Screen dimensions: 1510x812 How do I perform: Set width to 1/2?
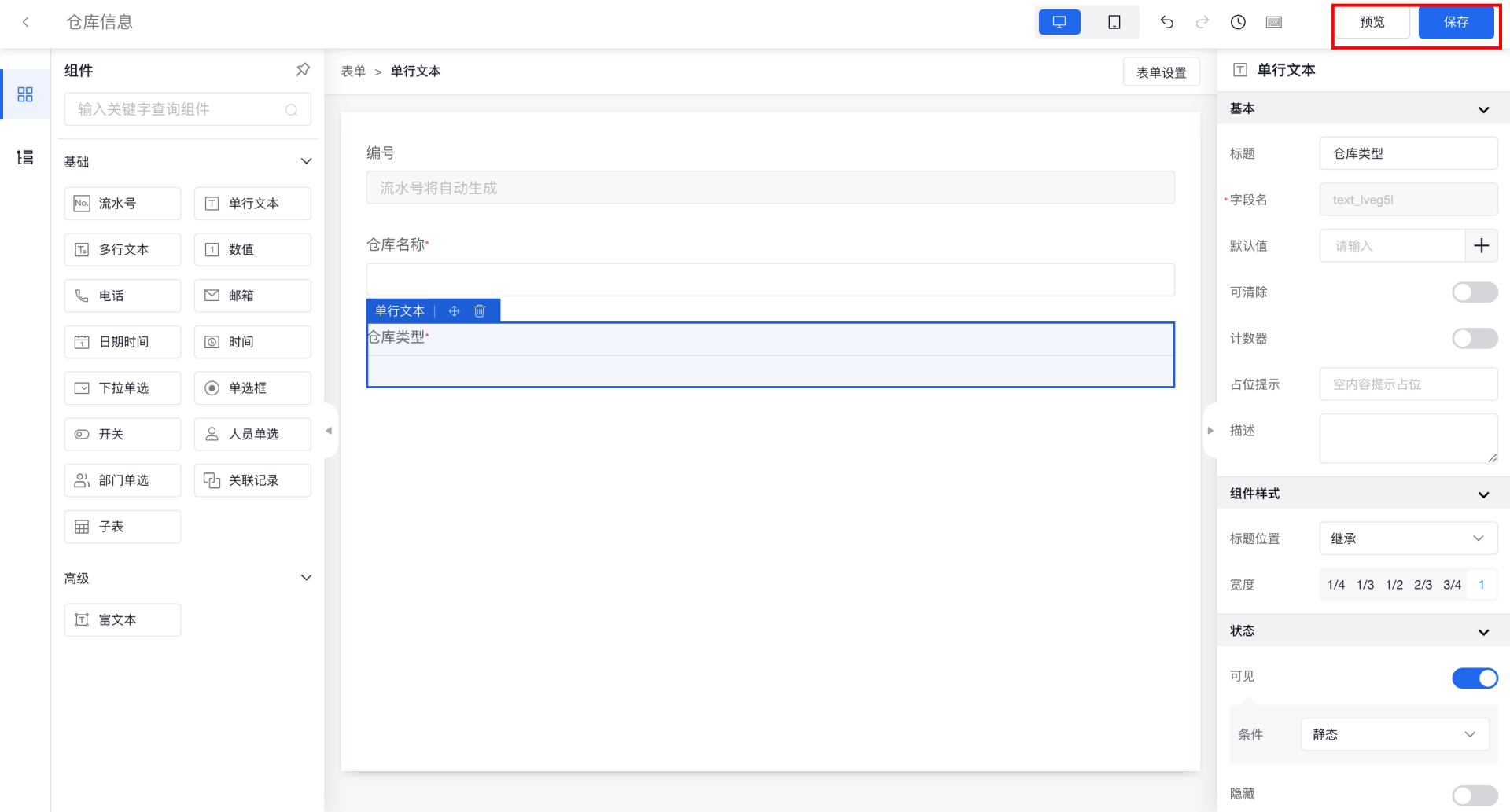pos(1394,585)
